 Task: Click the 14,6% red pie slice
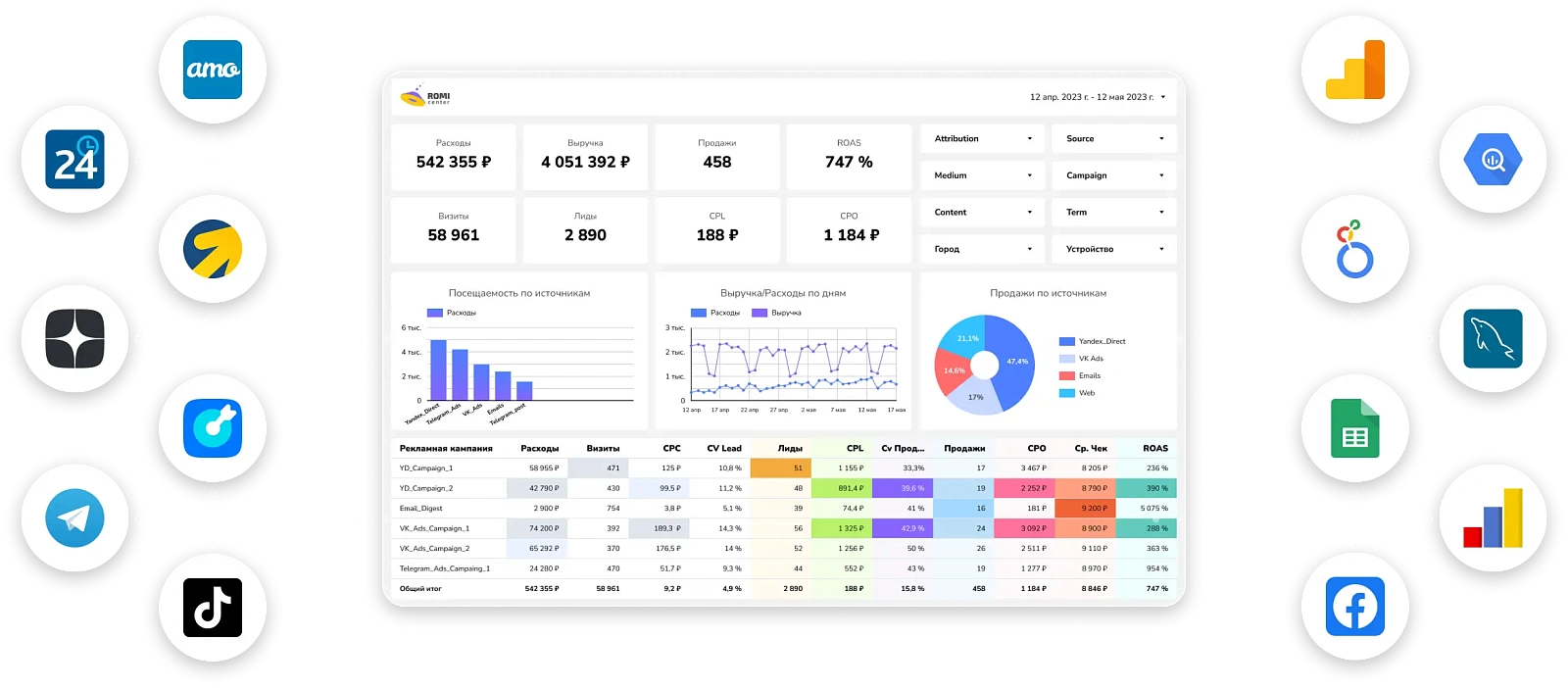click(951, 371)
